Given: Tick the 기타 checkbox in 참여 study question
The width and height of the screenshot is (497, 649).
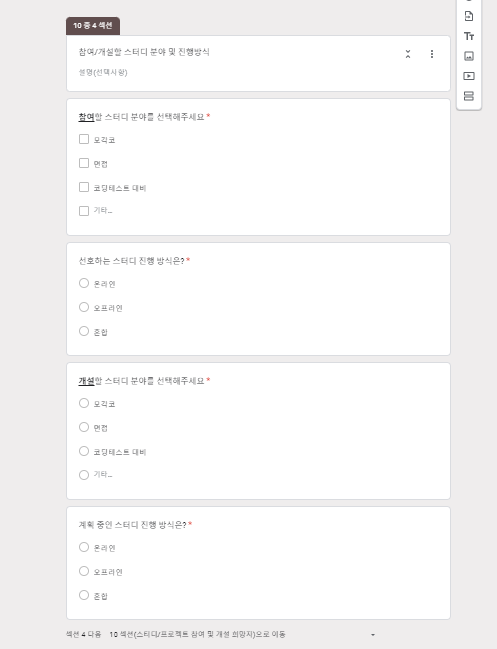Looking at the screenshot, I should [84, 211].
